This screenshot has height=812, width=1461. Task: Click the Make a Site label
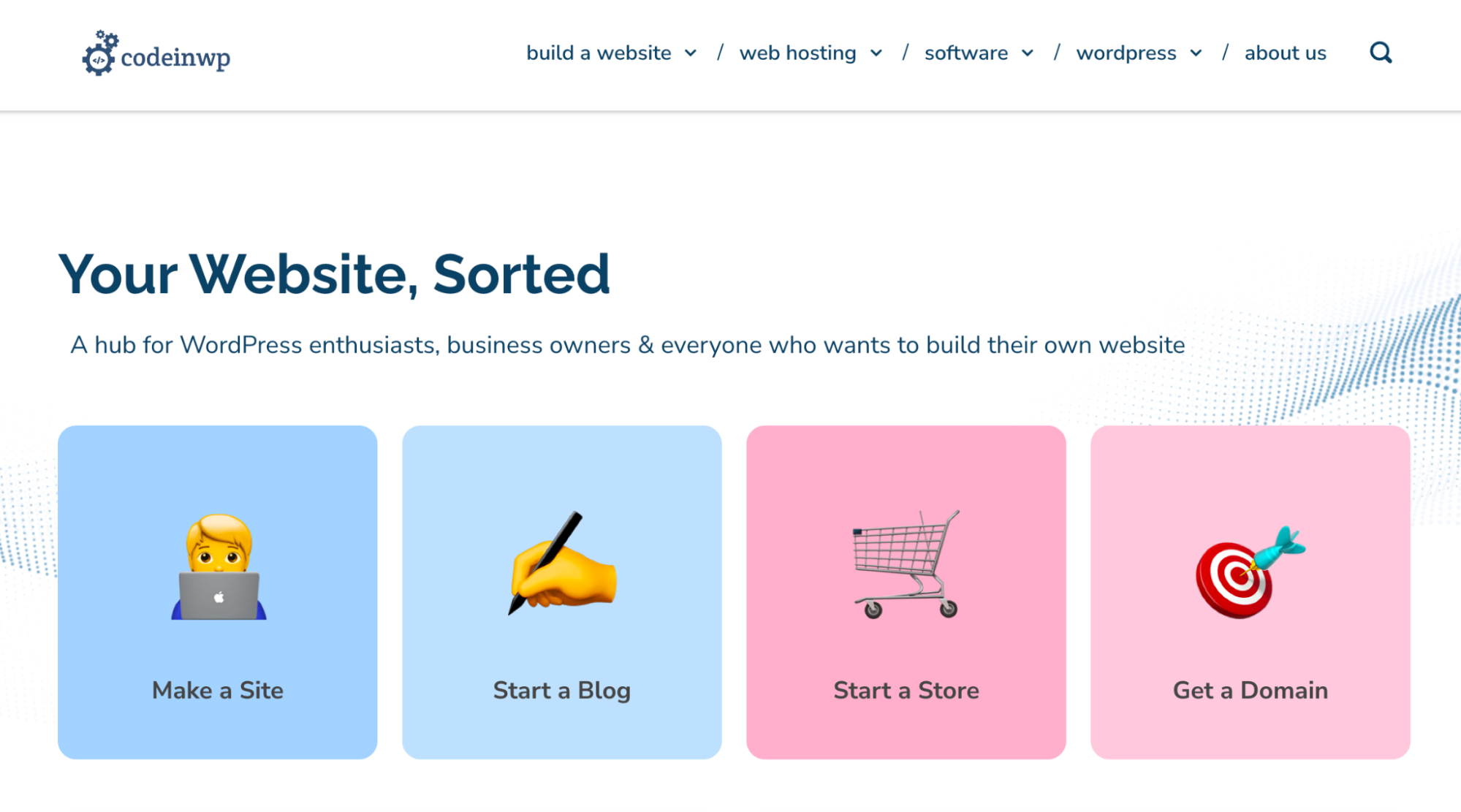218,690
